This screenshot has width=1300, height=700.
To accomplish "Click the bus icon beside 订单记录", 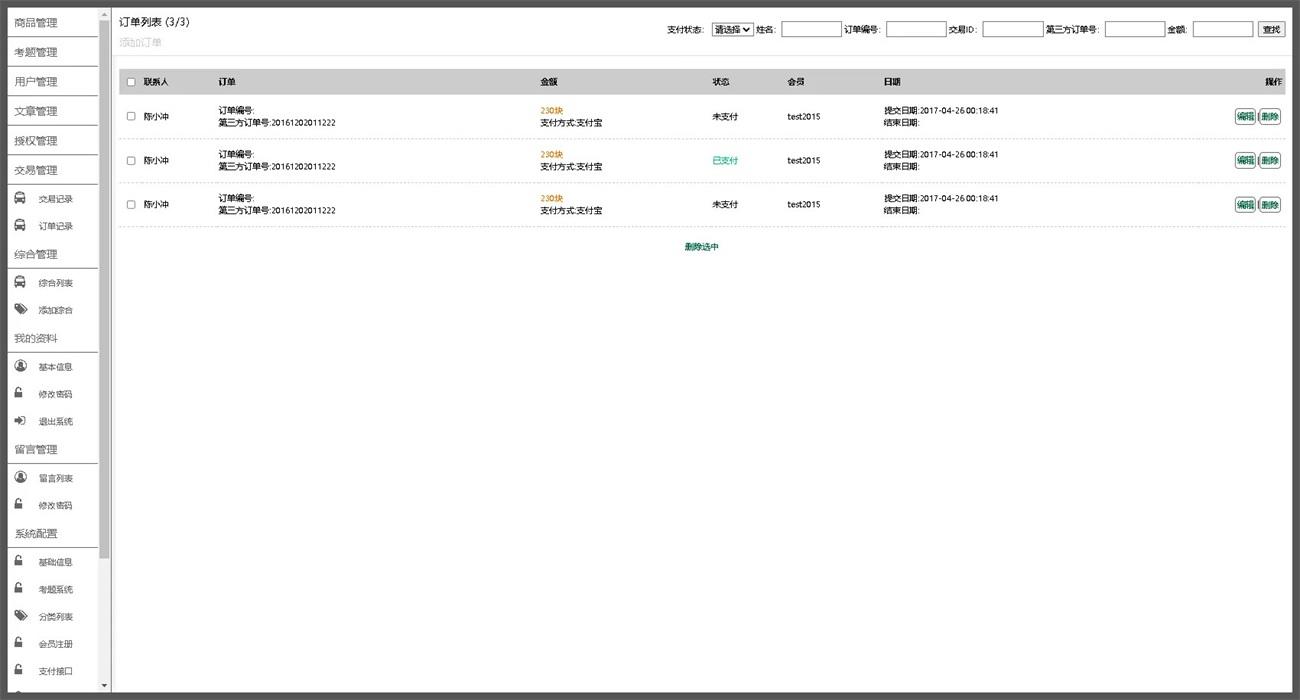I will pyautogui.click(x=20, y=226).
